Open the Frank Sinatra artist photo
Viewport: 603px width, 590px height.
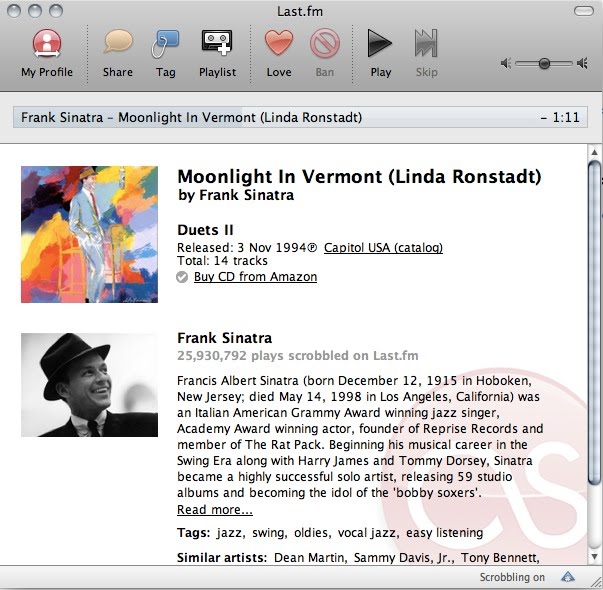89,385
